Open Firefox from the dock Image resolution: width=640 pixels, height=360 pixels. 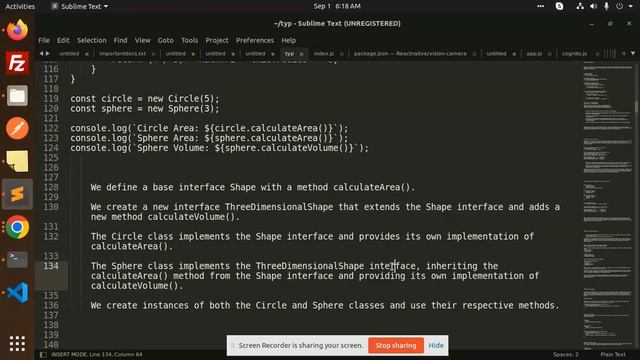pos(17,30)
